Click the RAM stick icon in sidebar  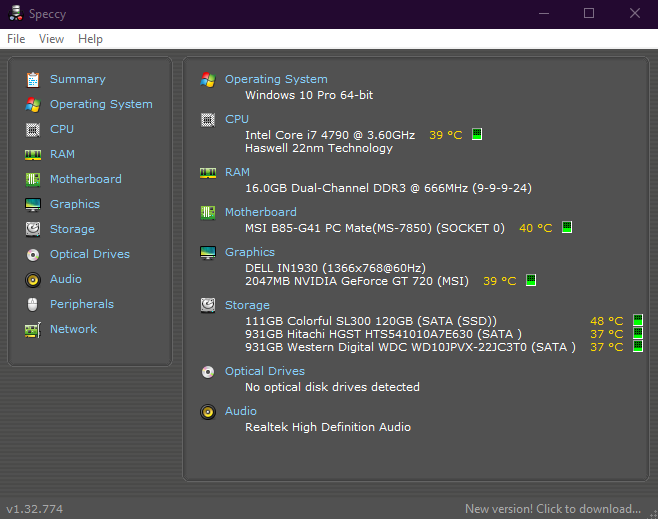pos(33,155)
